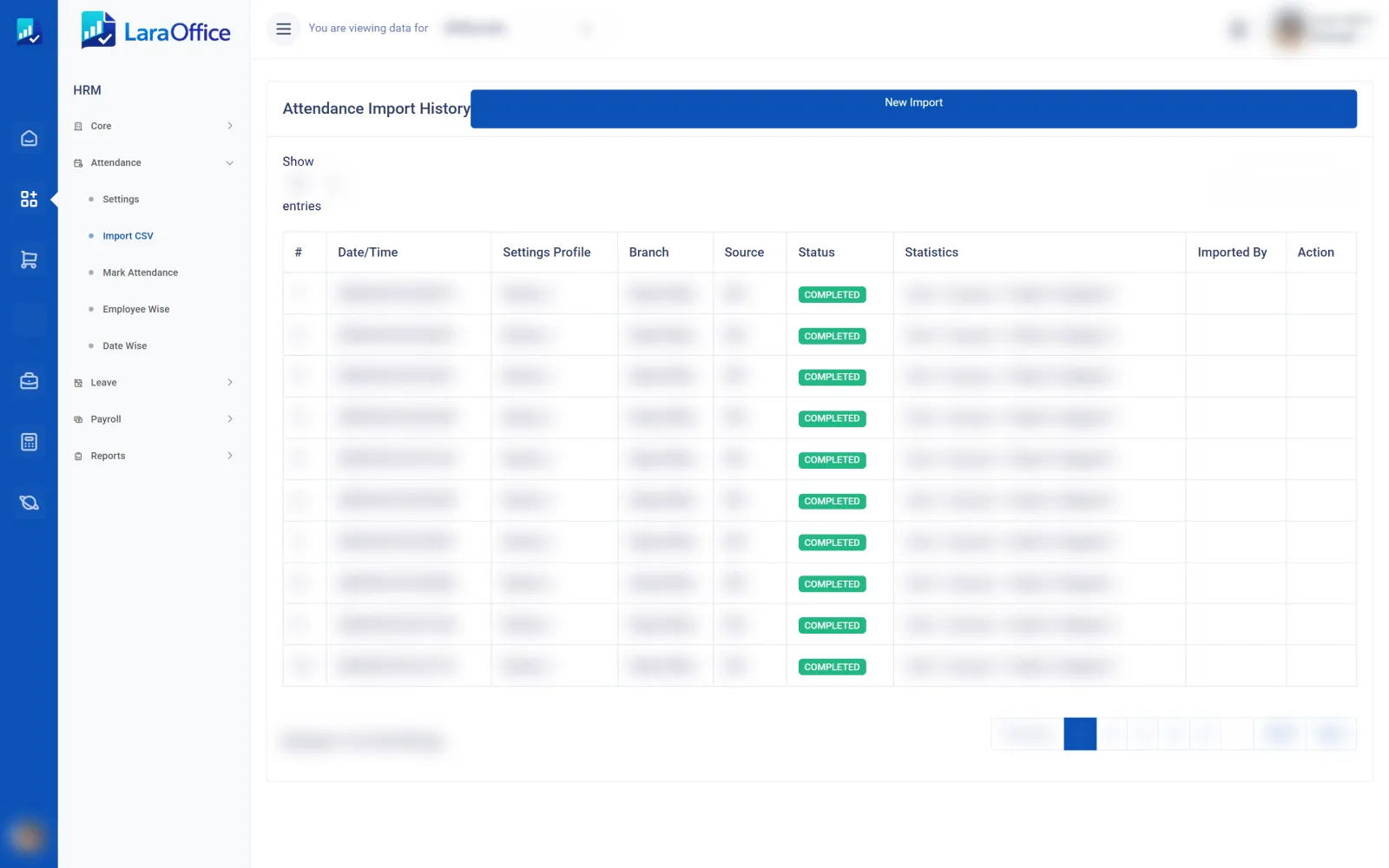Open the Mark Attendance menu item
The width and height of the screenshot is (1389, 868).
tap(140, 273)
